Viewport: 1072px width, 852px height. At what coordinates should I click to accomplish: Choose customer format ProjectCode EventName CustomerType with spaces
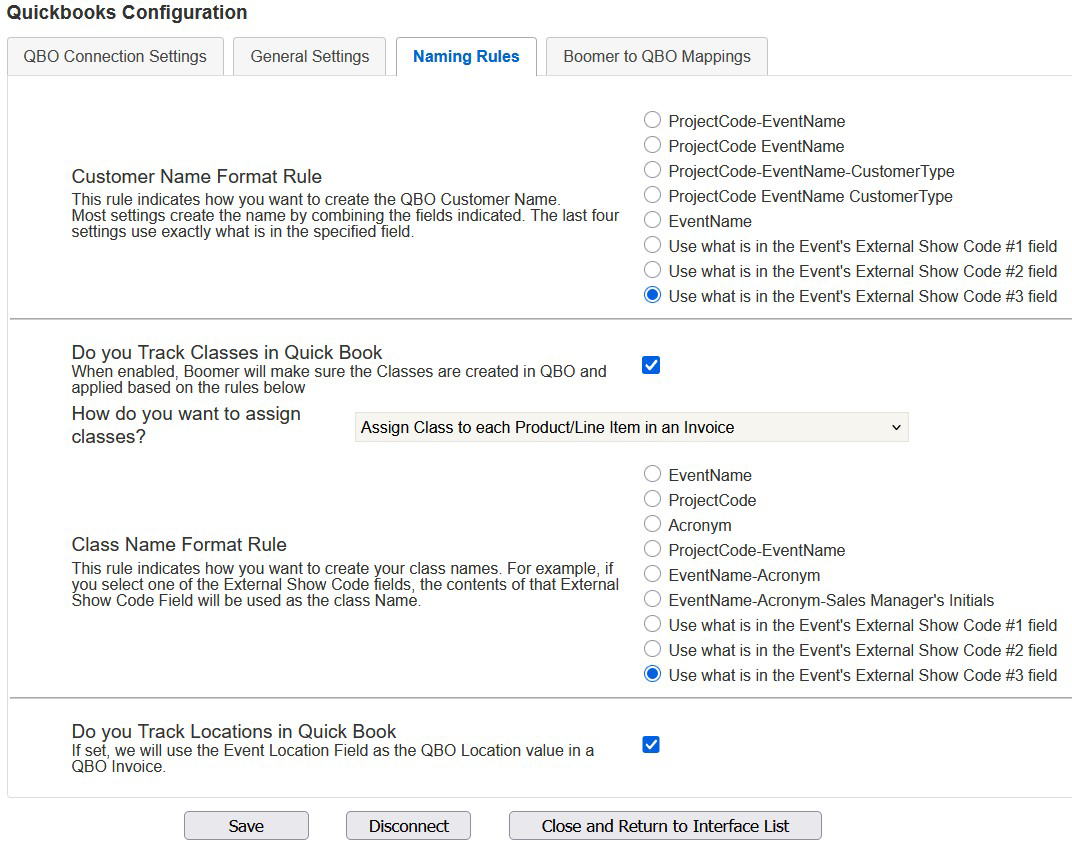[652, 196]
